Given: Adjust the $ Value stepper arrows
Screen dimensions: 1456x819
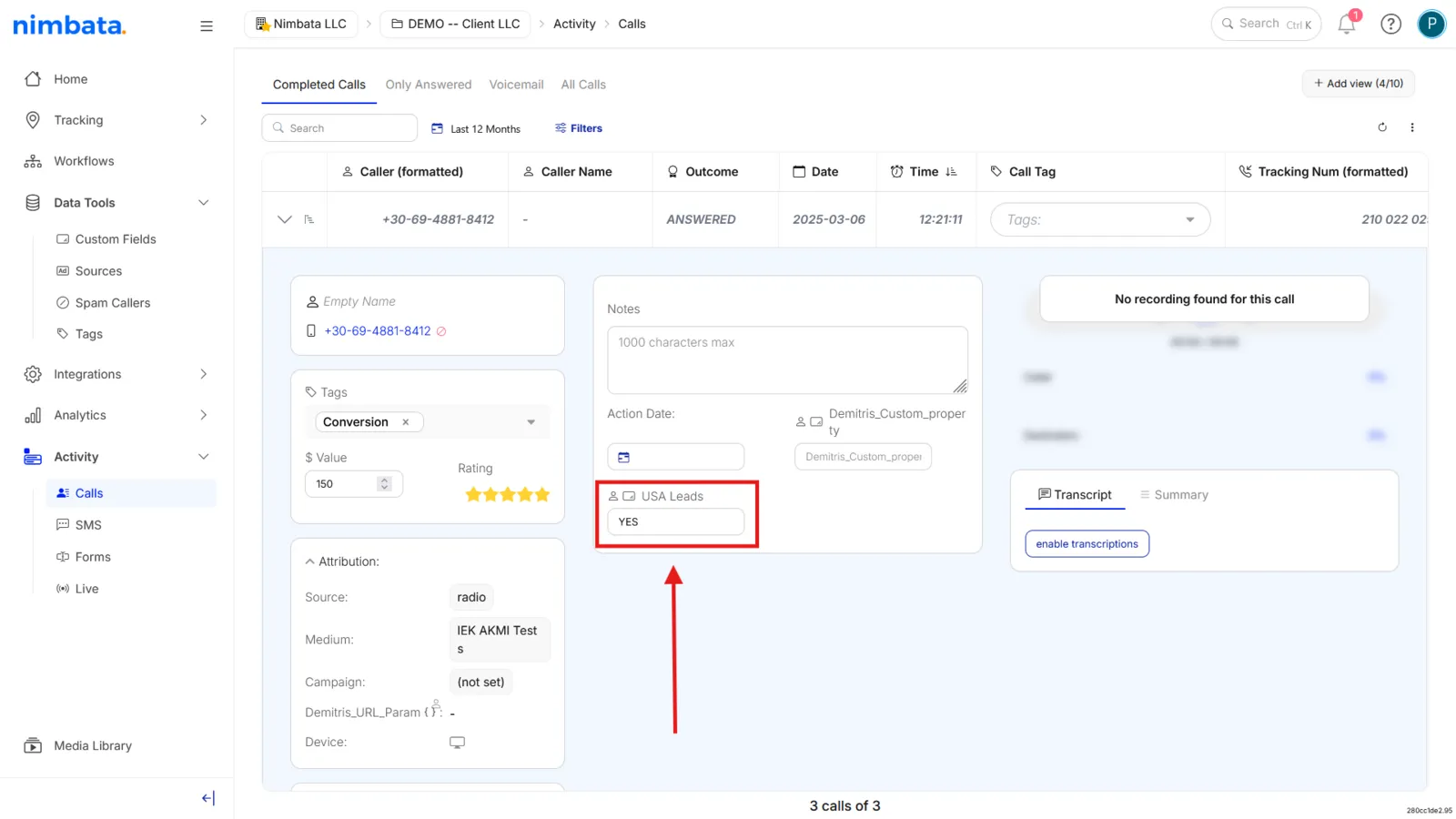Looking at the screenshot, I should point(385,484).
